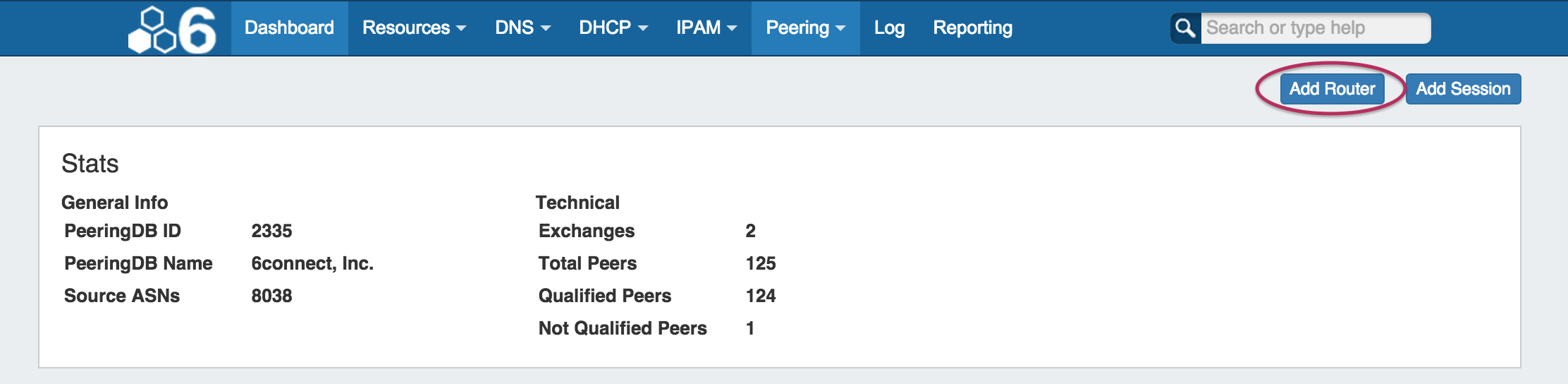Focus the 'Search or type help' field
The height and width of the screenshot is (384, 1568).
click(1315, 28)
